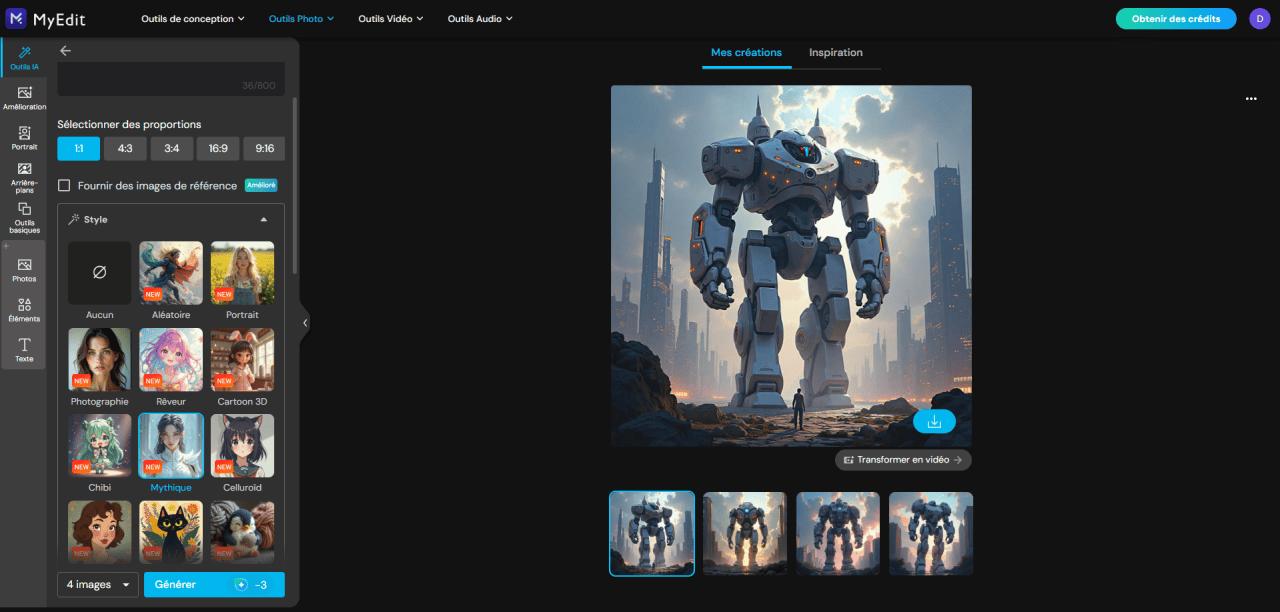Choose the Rêveur style

(170, 367)
